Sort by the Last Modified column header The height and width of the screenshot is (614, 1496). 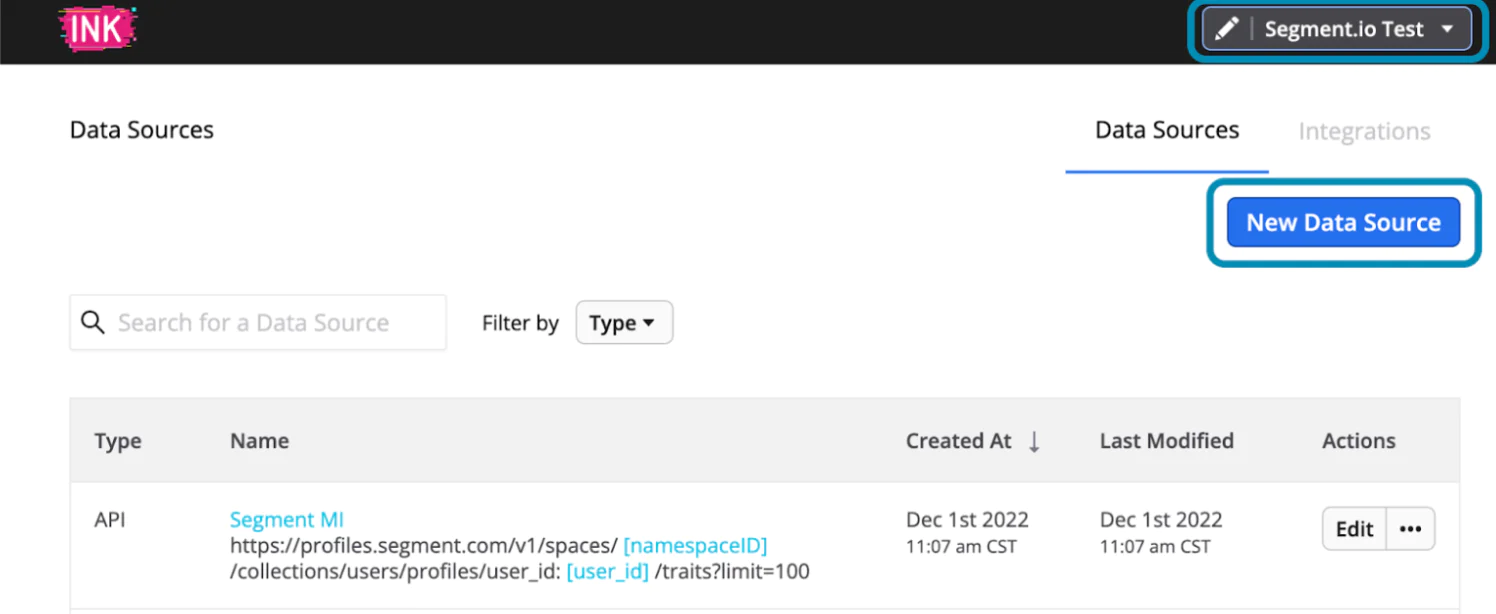(x=1166, y=441)
